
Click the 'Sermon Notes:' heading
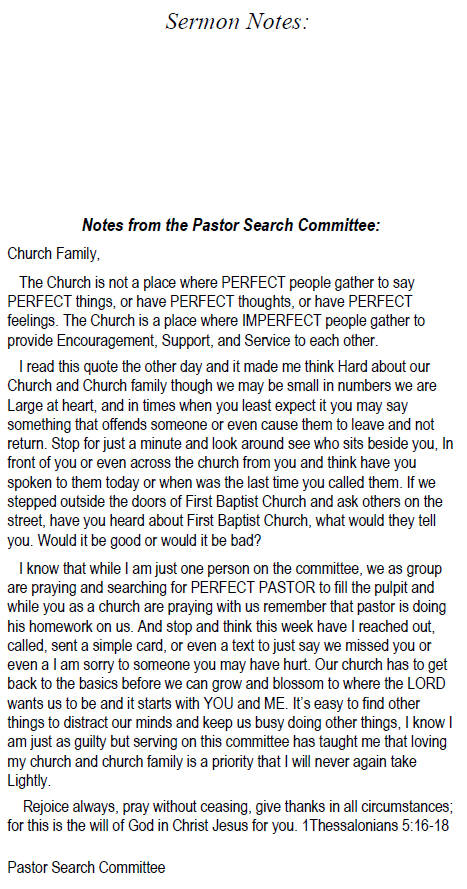click(237, 22)
